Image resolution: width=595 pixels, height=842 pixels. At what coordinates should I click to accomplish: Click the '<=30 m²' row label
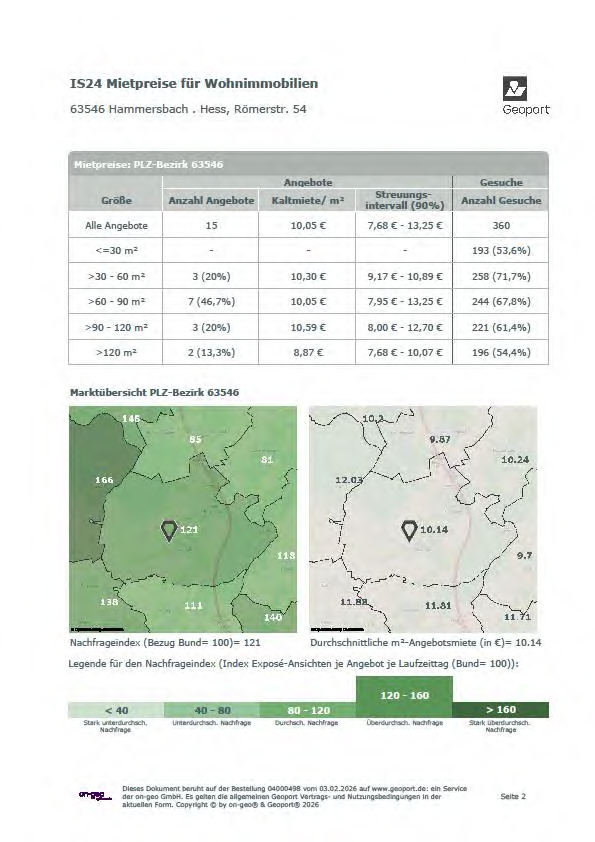coord(116,251)
